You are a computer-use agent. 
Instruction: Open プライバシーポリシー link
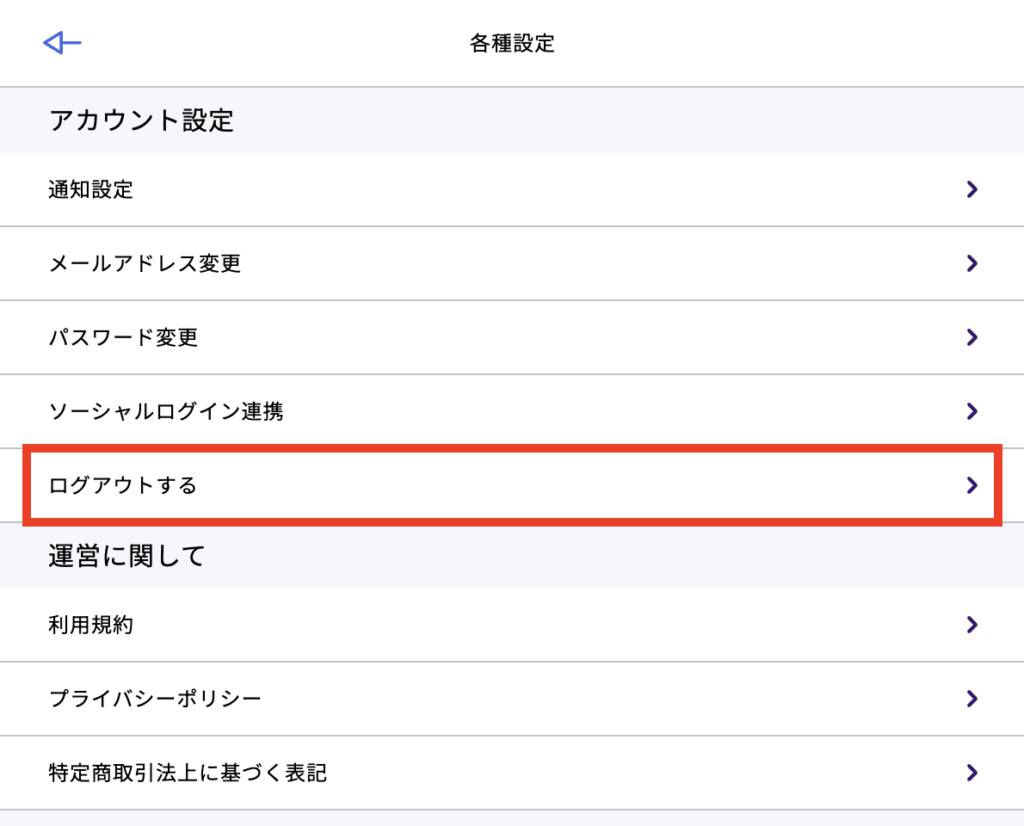tap(155, 698)
